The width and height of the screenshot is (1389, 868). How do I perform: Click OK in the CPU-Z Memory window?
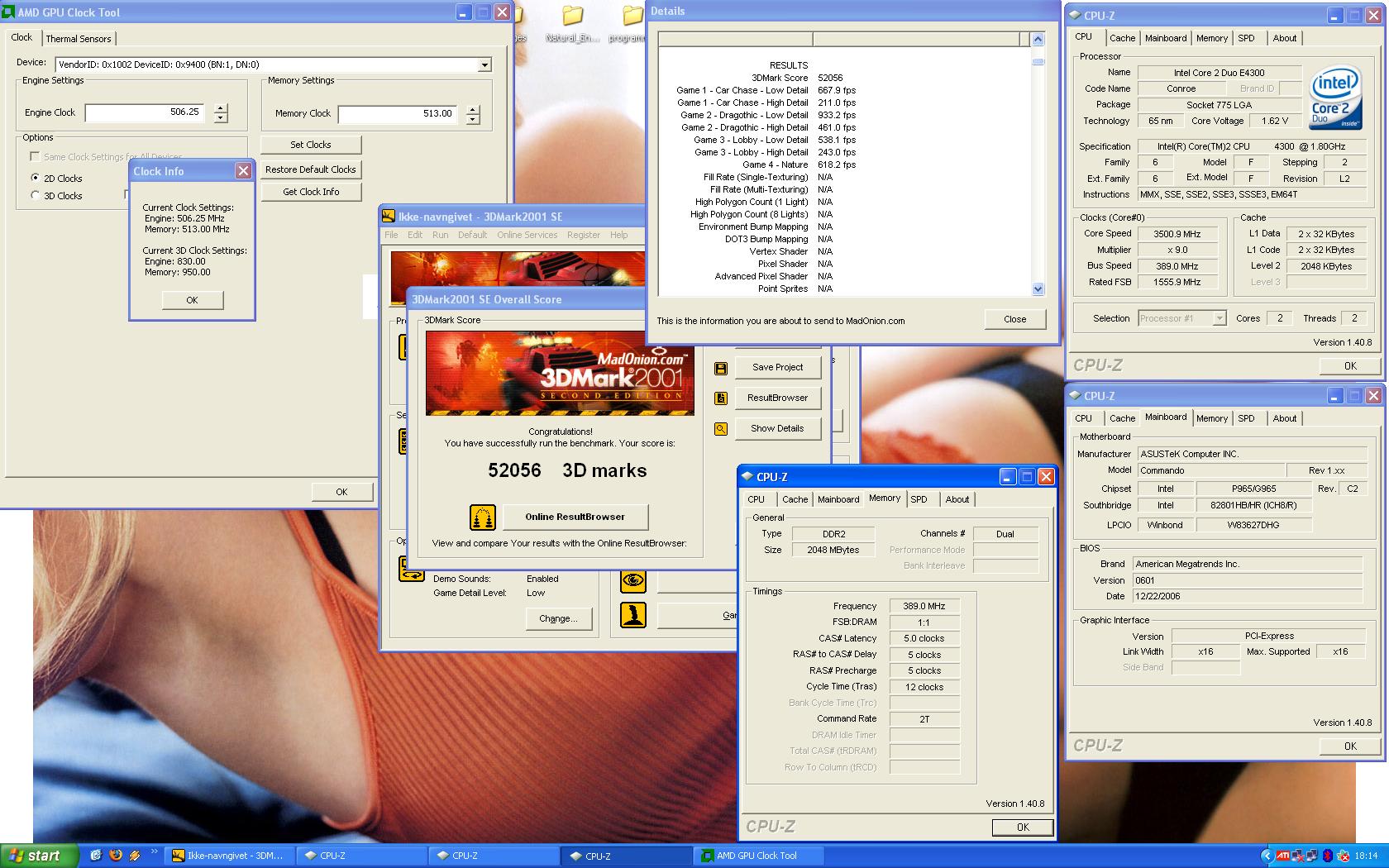[1023, 827]
